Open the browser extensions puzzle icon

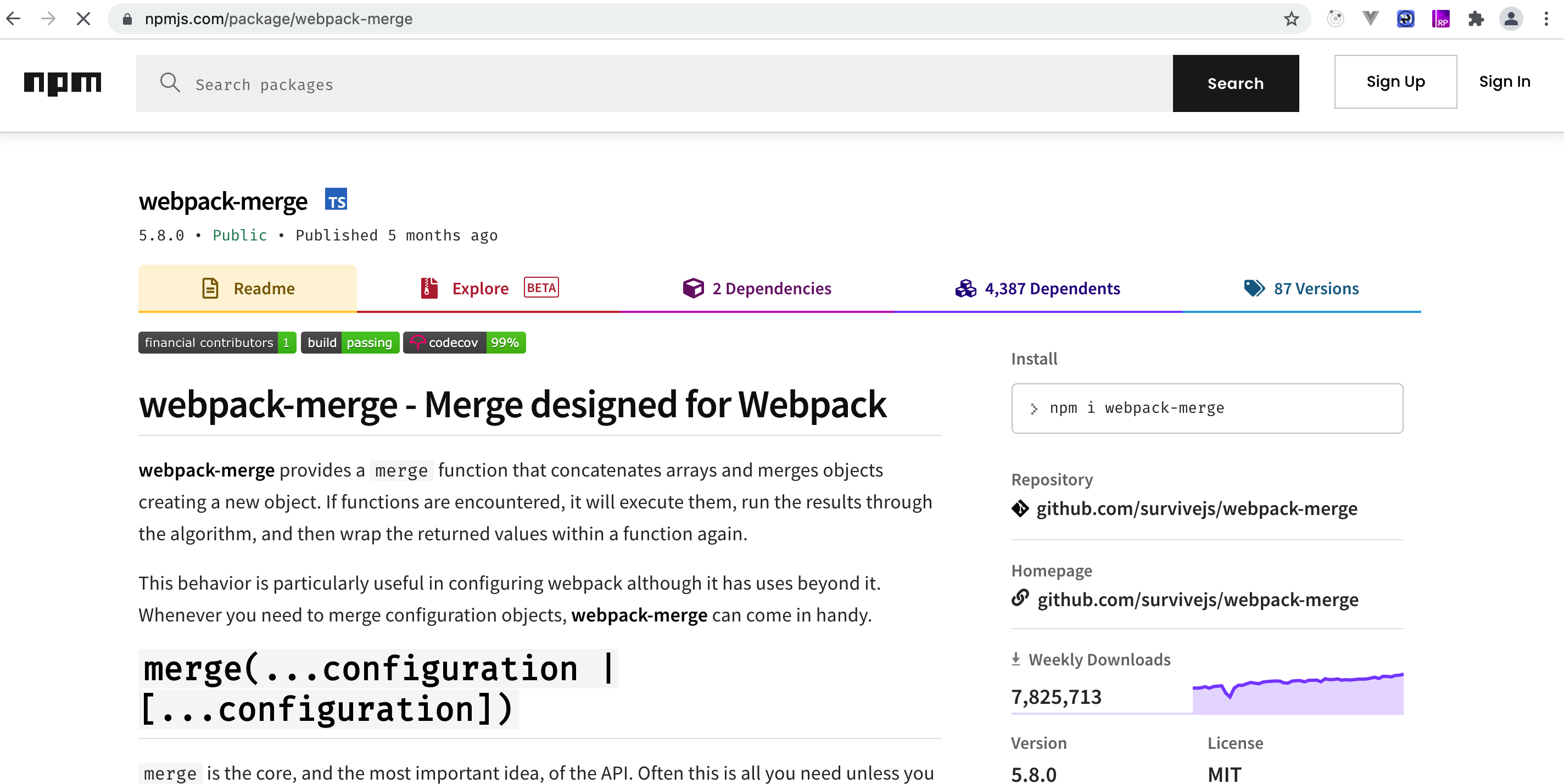(x=1476, y=19)
